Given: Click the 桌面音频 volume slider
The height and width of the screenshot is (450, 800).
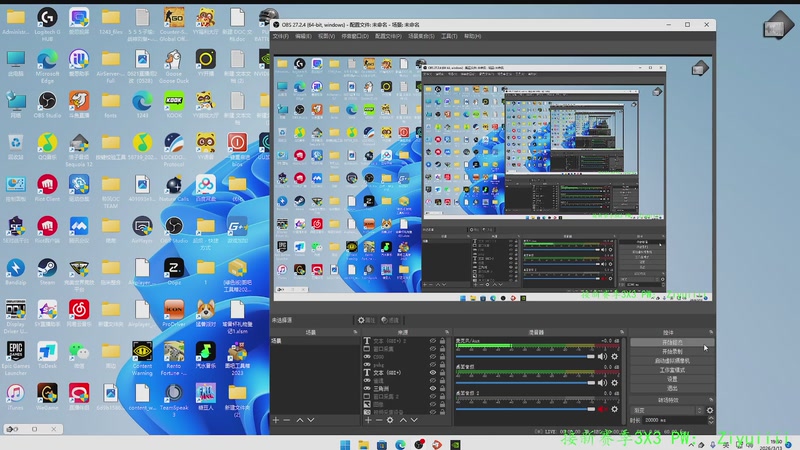Looking at the screenshot, I should [x=525, y=383].
